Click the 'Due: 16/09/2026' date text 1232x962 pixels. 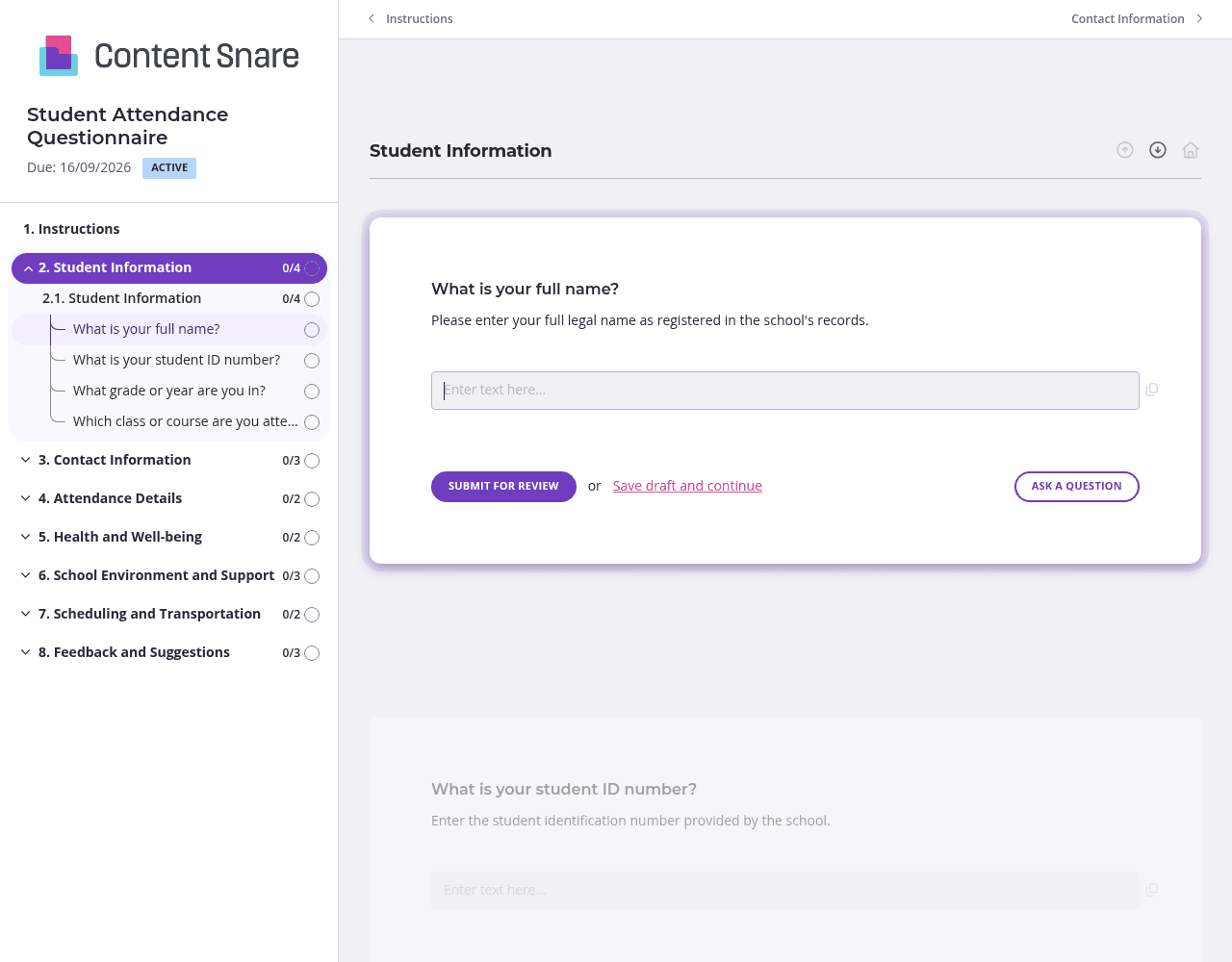pyautogui.click(x=79, y=167)
